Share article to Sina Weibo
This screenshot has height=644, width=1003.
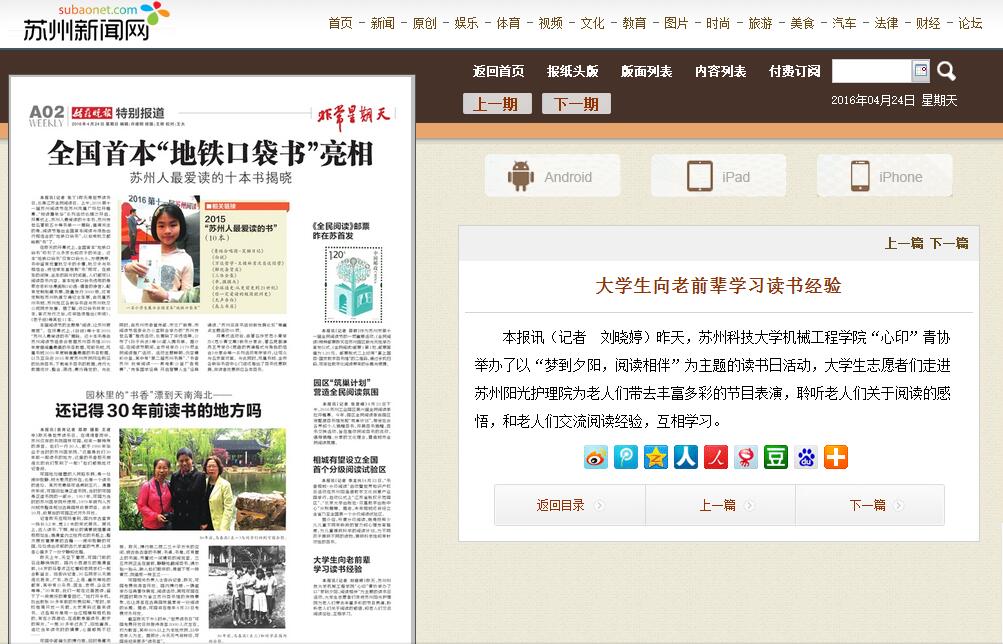pyautogui.click(x=596, y=457)
